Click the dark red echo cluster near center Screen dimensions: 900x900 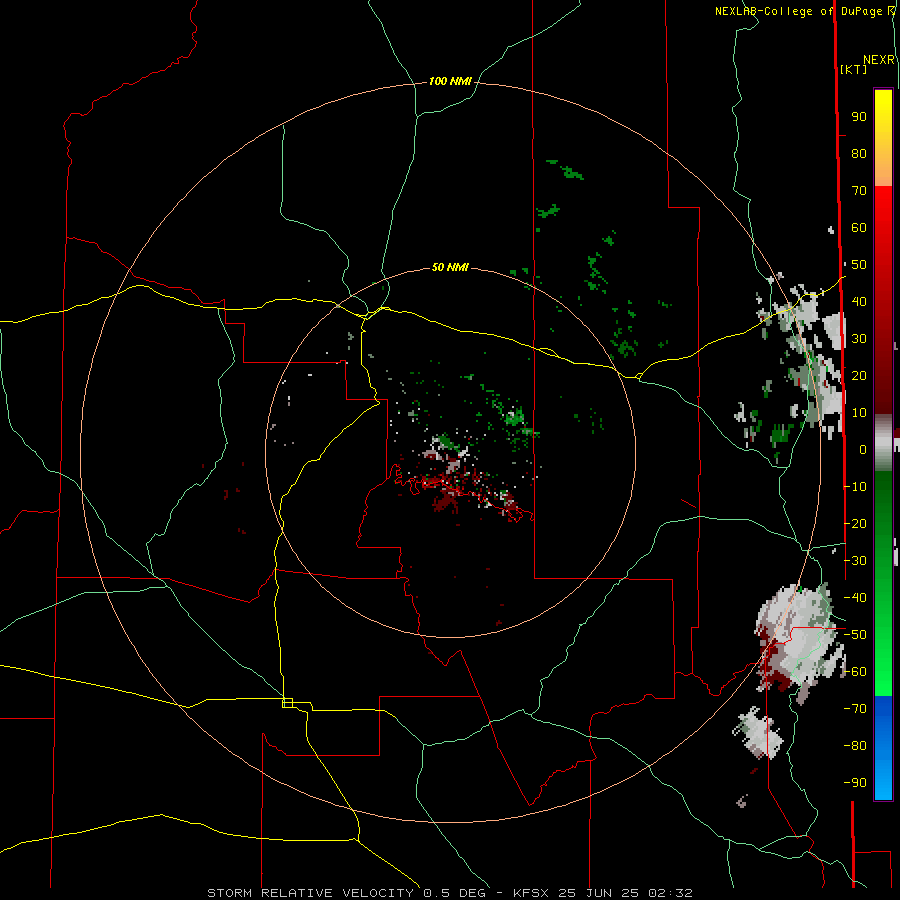click(445, 503)
